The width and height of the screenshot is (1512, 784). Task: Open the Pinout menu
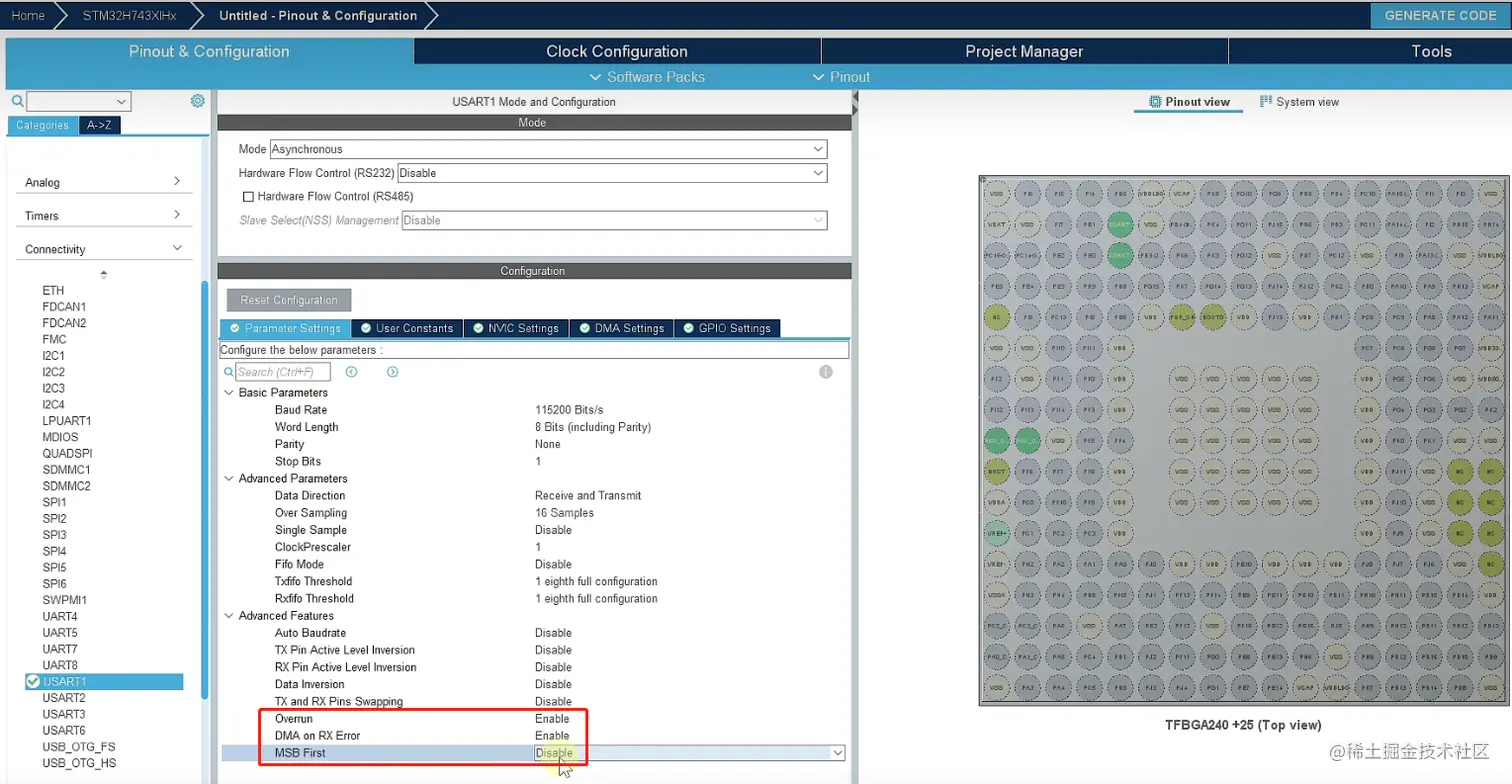point(841,77)
